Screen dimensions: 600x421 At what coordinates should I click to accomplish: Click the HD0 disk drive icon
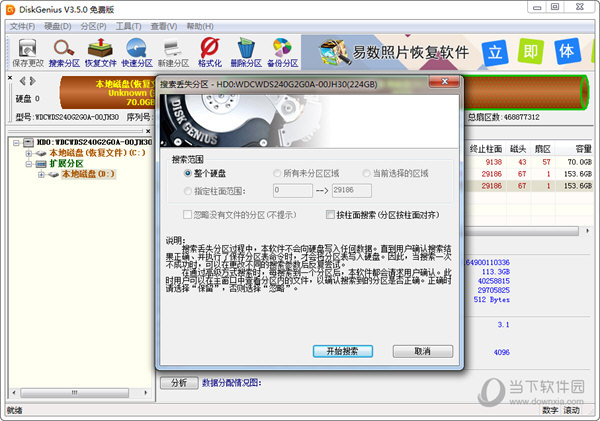[x=28, y=142]
